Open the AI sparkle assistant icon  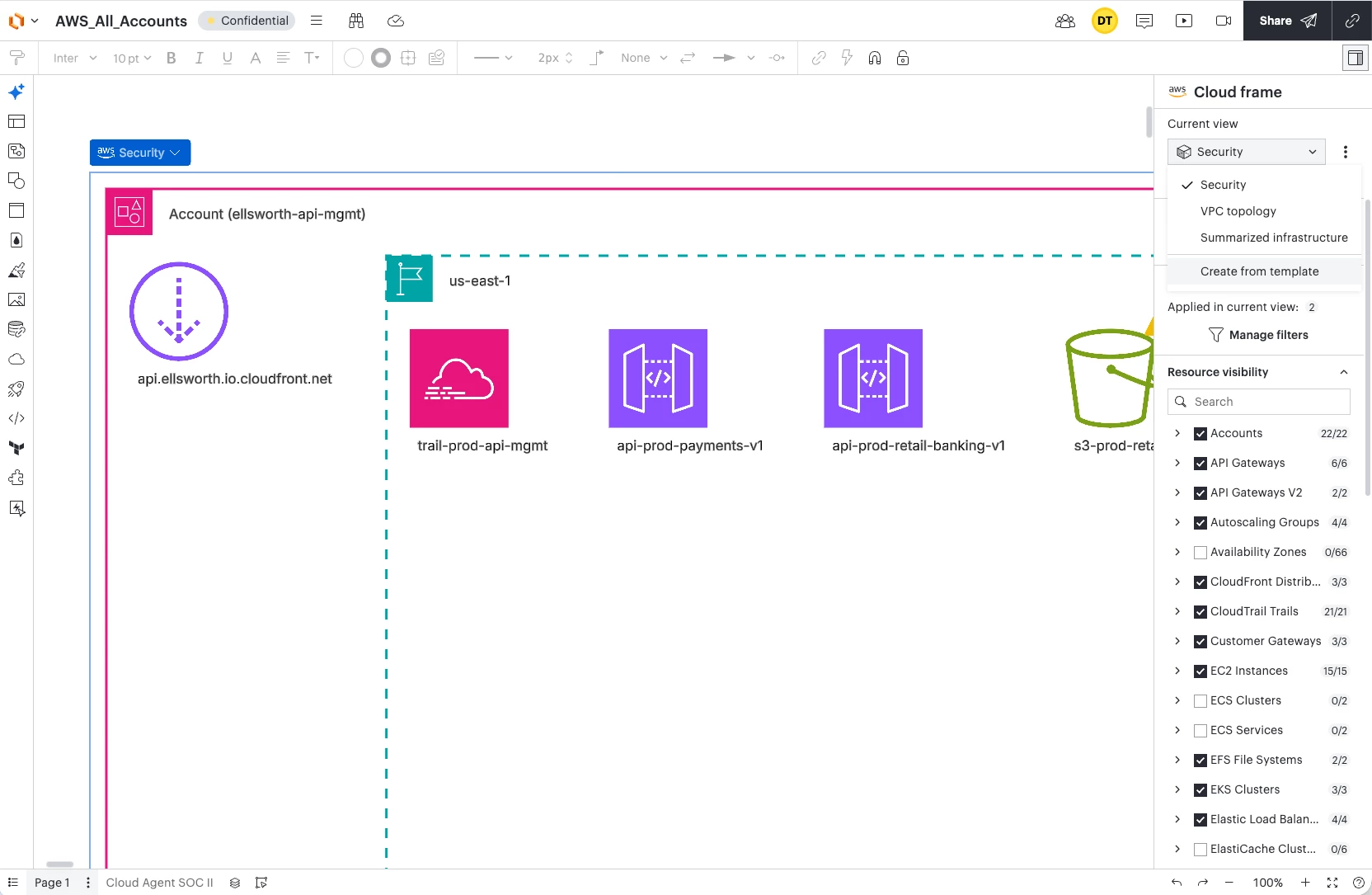click(16, 92)
